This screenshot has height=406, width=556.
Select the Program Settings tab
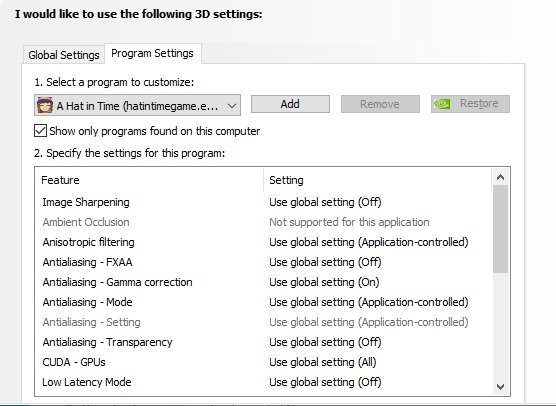tap(152, 53)
